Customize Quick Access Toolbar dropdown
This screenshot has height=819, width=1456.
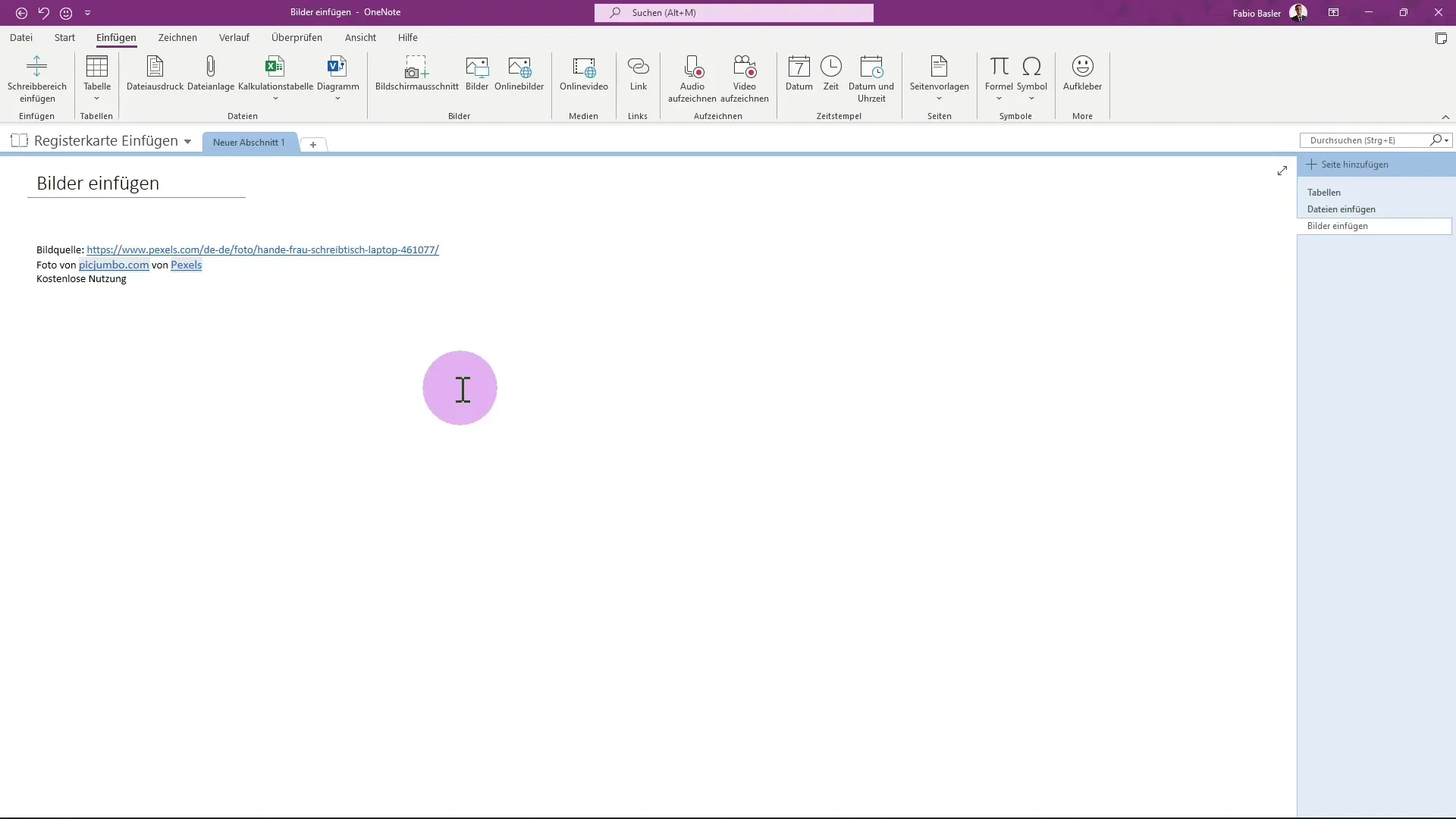pyautogui.click(x=87, y=13)
